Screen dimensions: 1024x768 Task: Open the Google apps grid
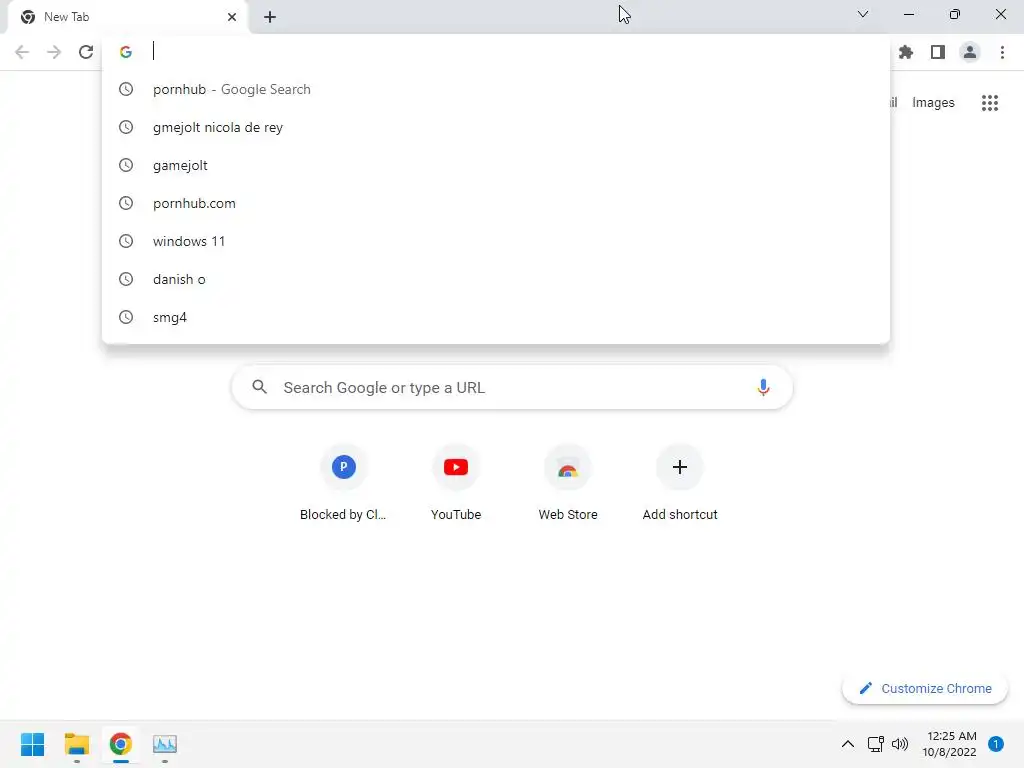point(990,103)
